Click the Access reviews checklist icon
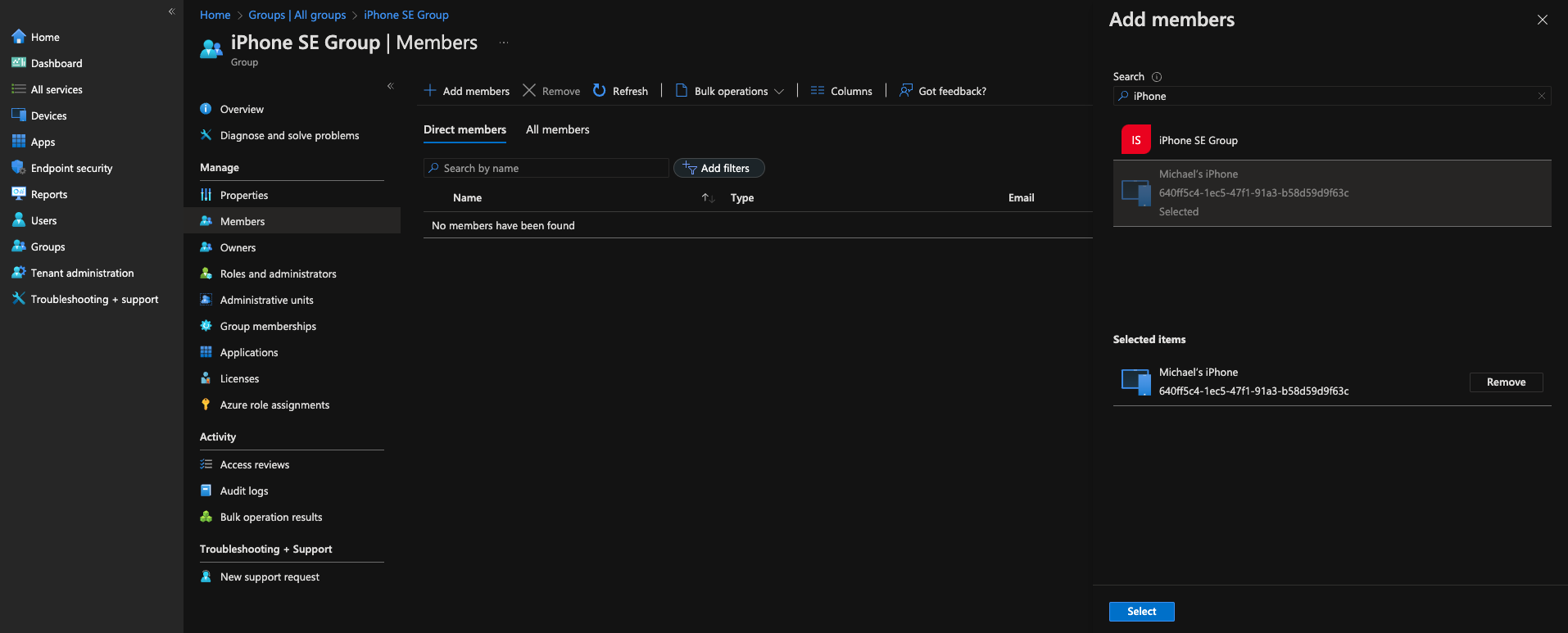The height and width of the screenshot is (633, 1568). pyautogui.click(x=206, y=464)
